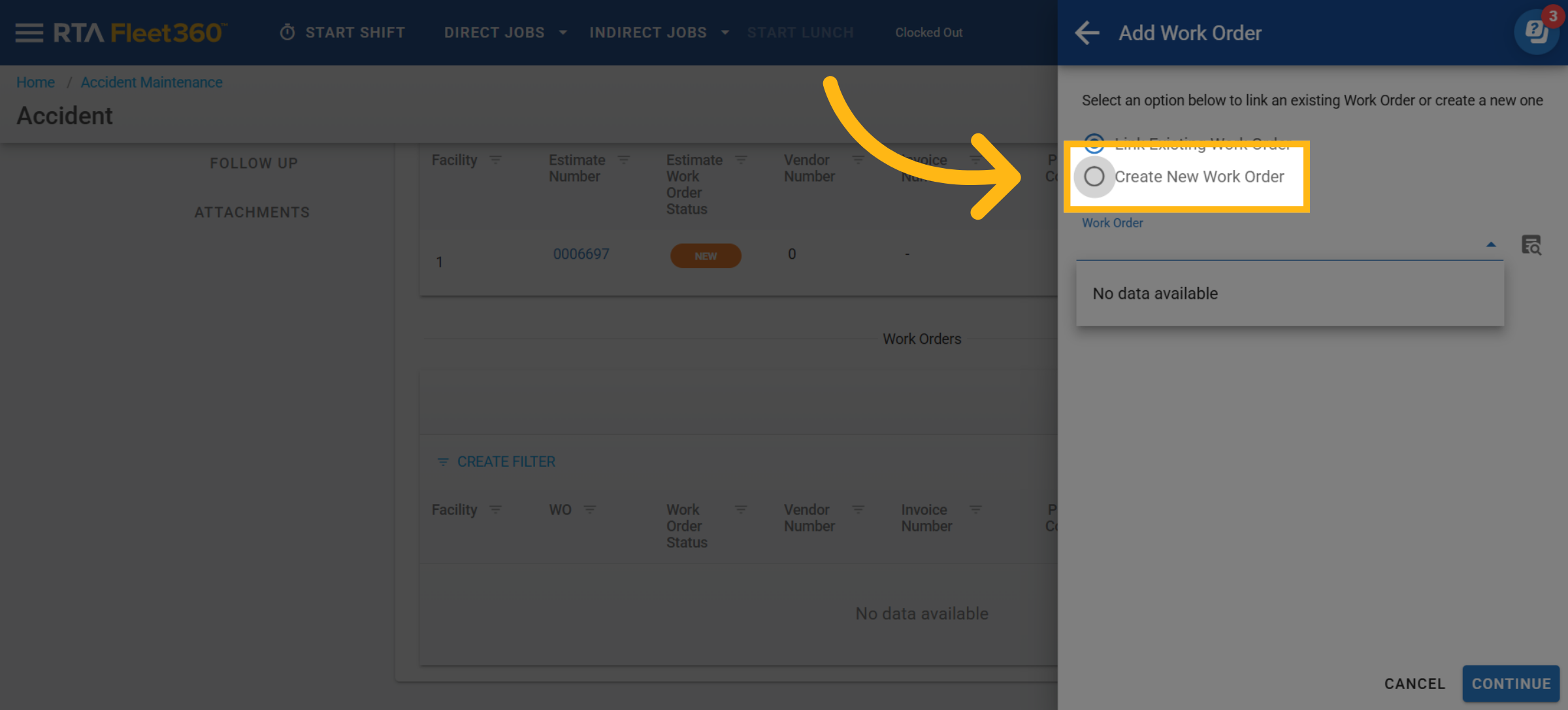Click the Cancel button
The height and width of the screenshot is (710, 1568).
click(x=1414, y=683)
